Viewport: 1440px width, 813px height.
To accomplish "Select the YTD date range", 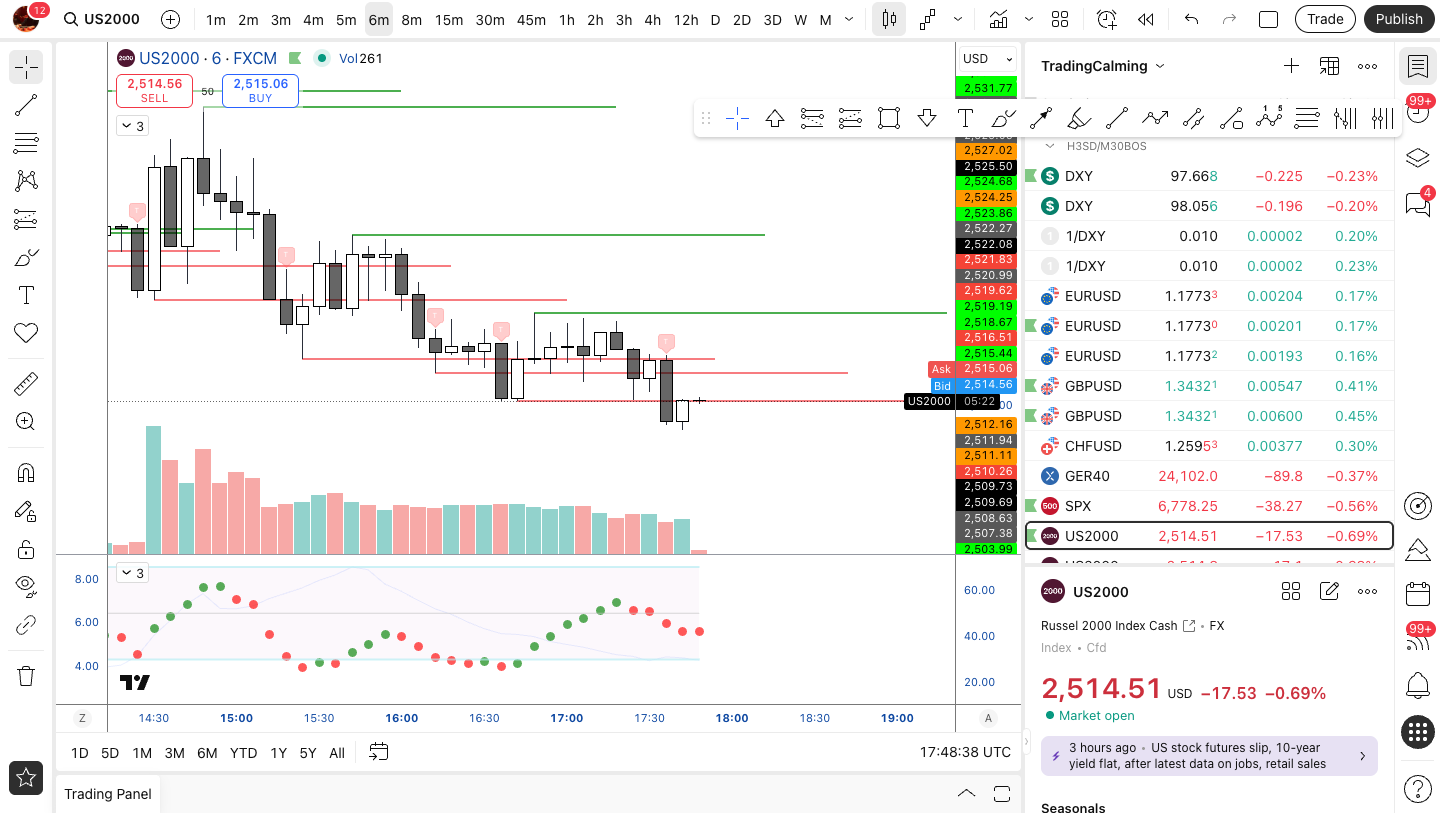I will 243,753.
